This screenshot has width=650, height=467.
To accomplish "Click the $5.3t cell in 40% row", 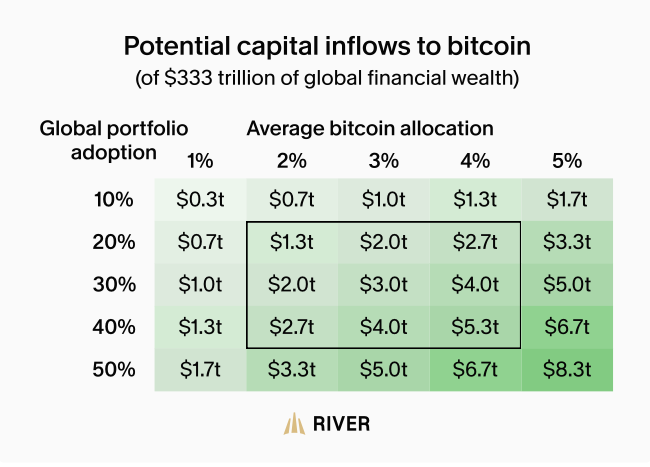I will [475, 327].
